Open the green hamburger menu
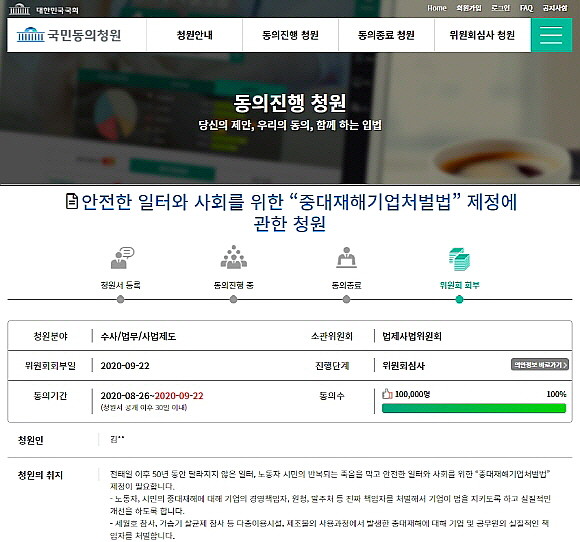 tap(551, 35)
